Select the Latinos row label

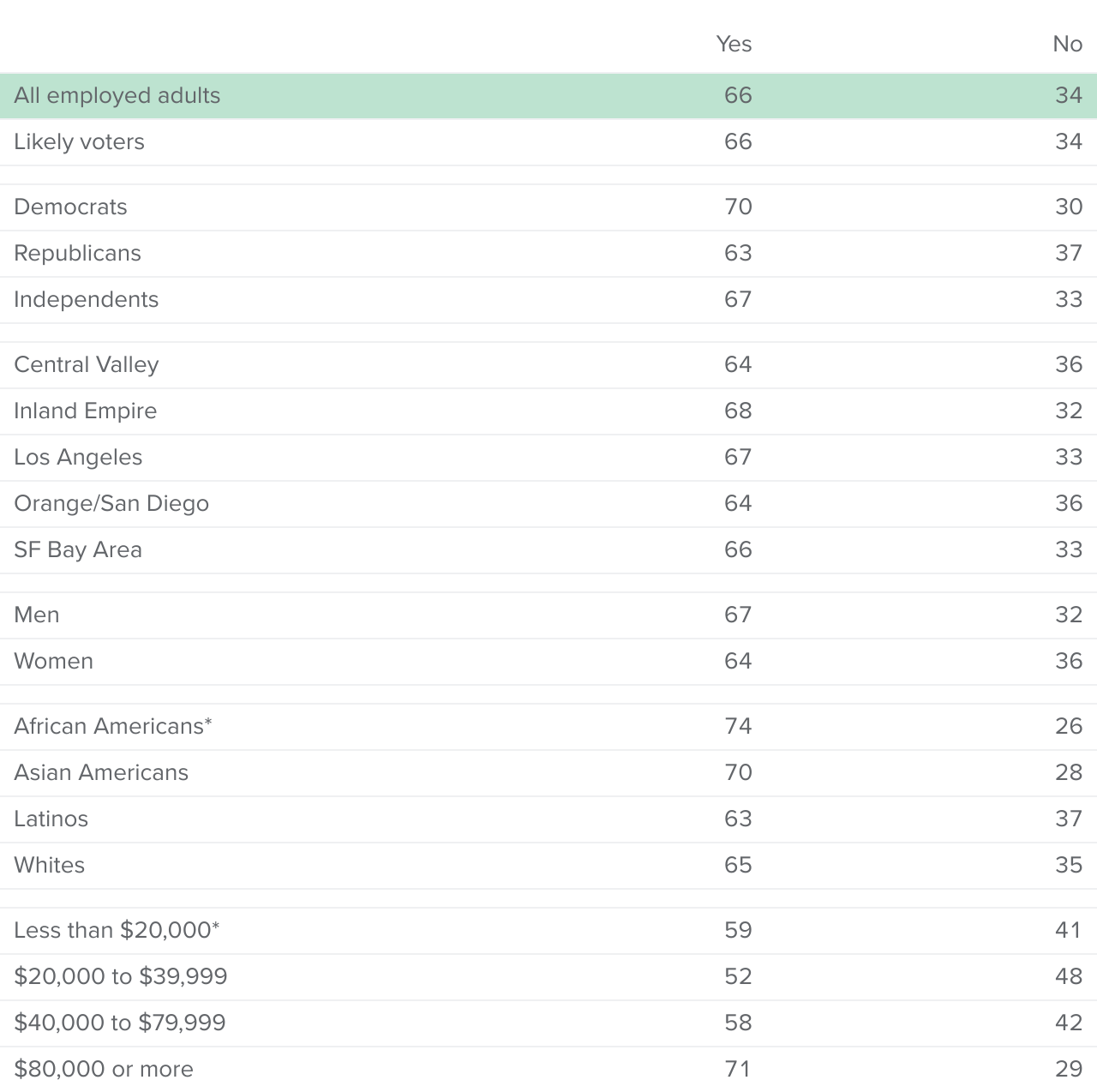click(x=51, y=819)
